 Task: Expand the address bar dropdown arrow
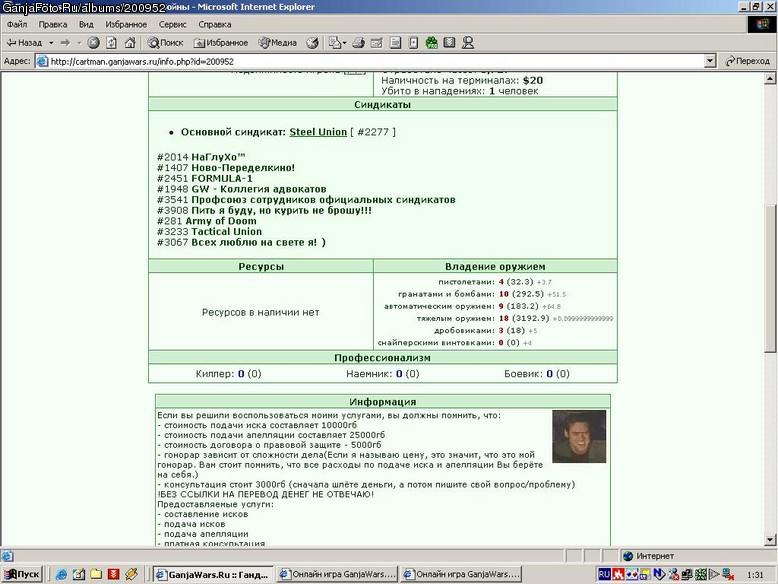click(x=710, y=61)
